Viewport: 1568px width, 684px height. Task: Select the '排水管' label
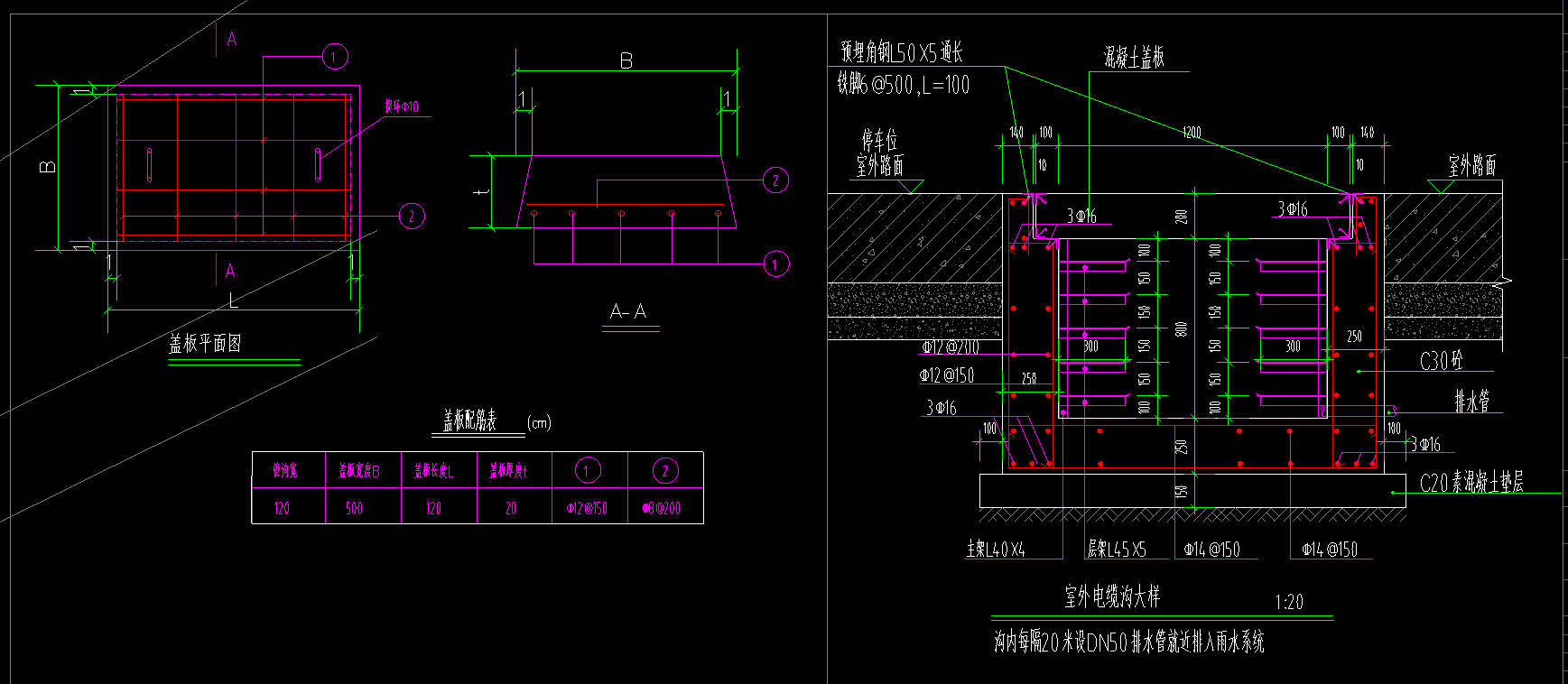(1472, 402)
